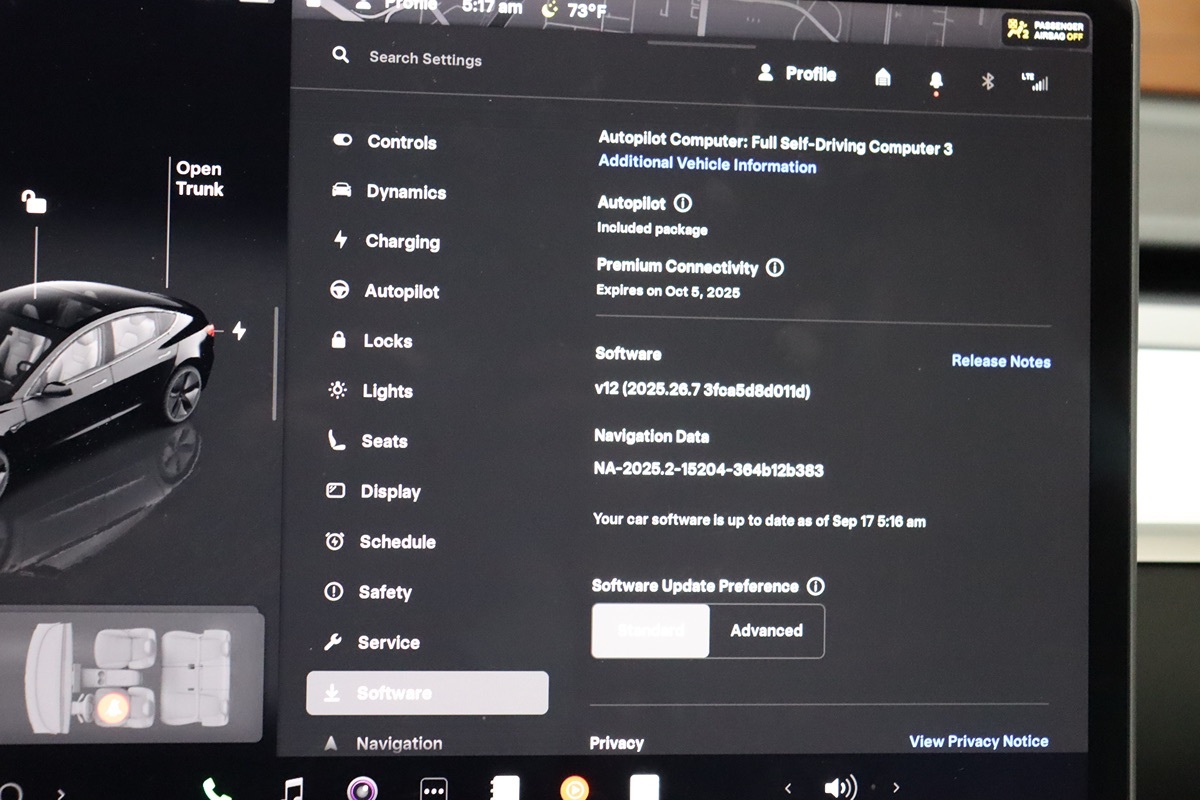Image resolution: width=1200 pixels, height=800 pixels.
Task: Open the three-dot app launcher
Action: tap(434, 790)
